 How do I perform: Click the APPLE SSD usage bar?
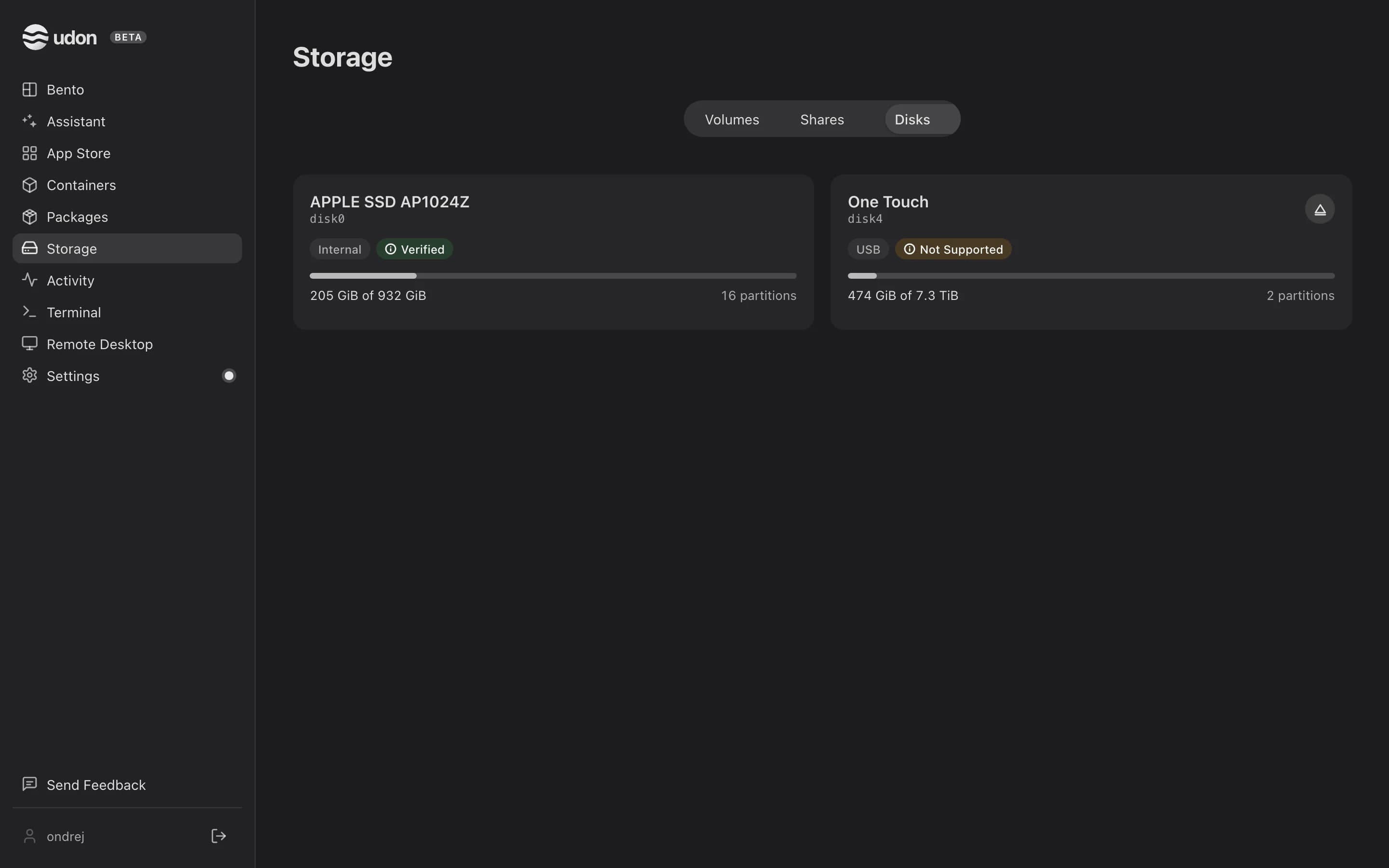[553, 276]
